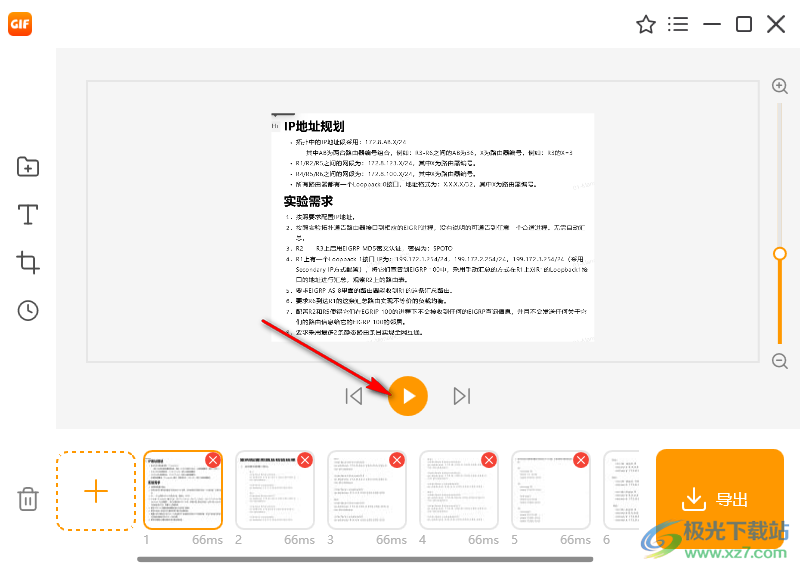800x569 pixels.
Task: Click the add folder icon in sidebar
Action: click(28, 167)
